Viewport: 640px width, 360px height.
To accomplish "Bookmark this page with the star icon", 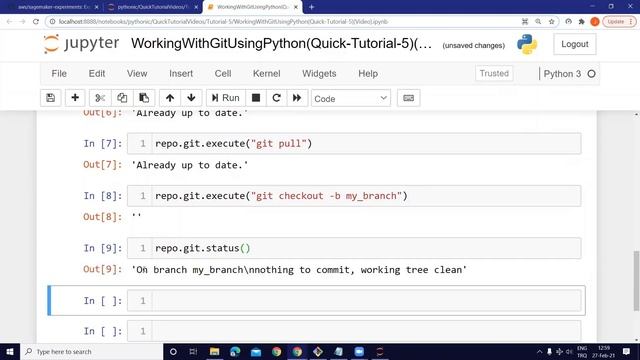I will click(x=551, y=22).
